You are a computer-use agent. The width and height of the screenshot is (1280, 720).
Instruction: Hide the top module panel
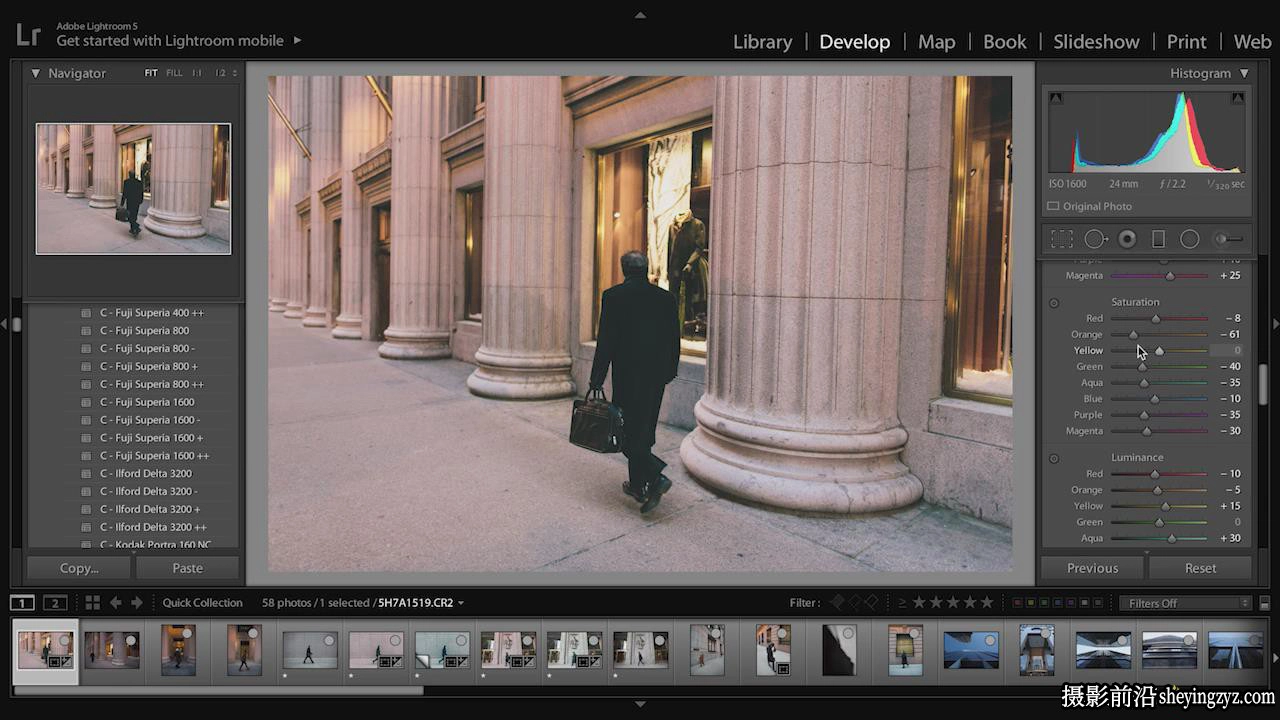(x=640, y=15)
